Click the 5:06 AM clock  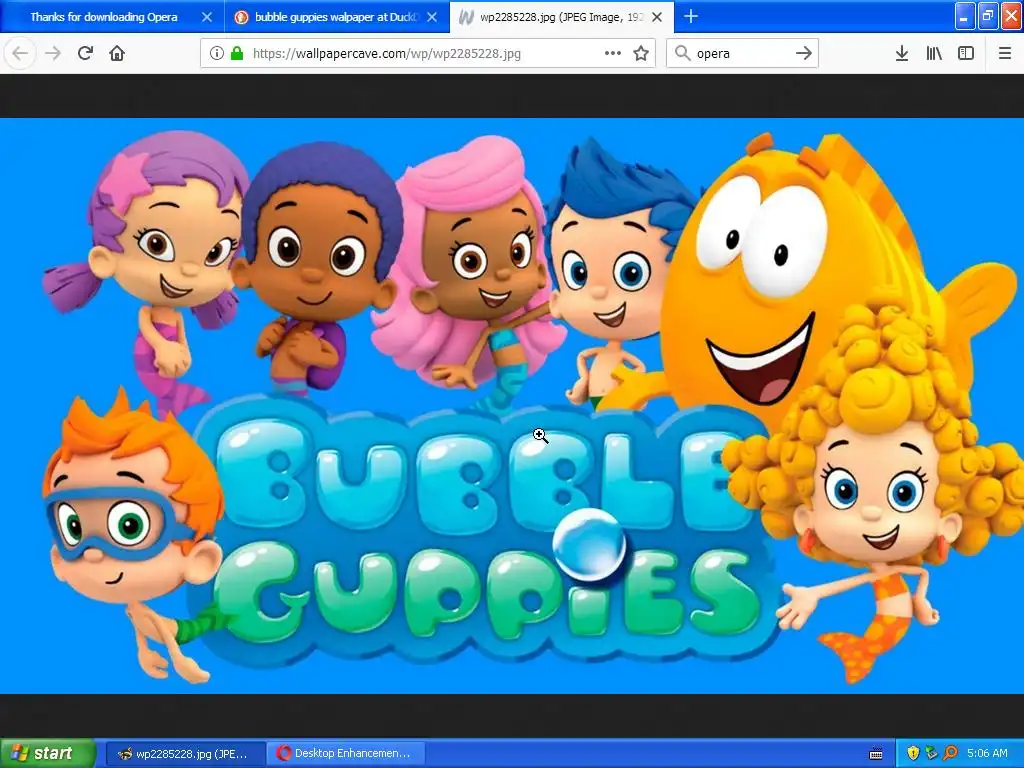(x=987, y=754)
